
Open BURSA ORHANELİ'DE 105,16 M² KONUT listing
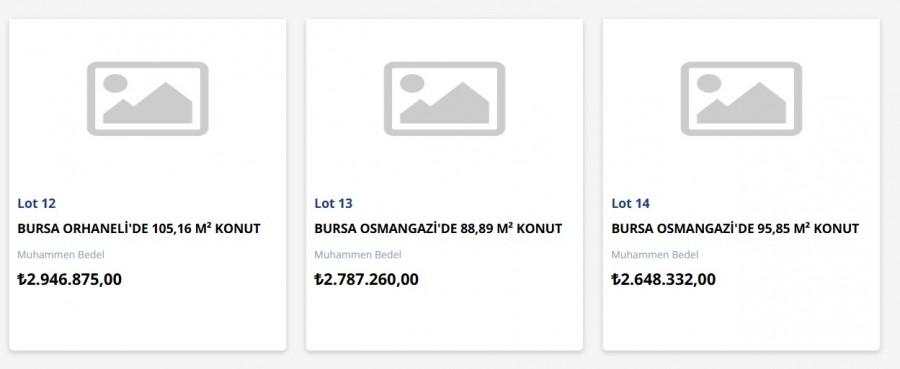pyautogui.click(x=139, y=228)
